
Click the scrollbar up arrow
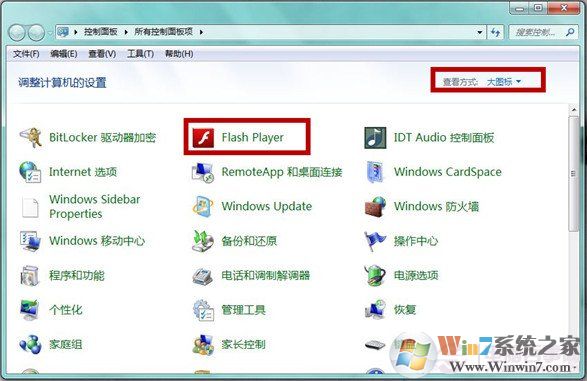coord(574,110)
